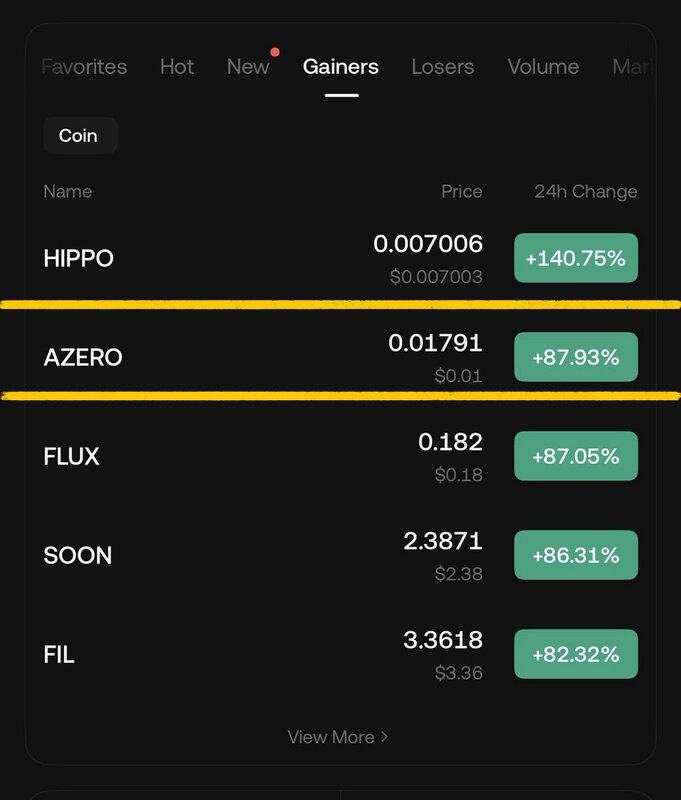The image size is (681, 800).
Task: Tap FIL's +82.32% change badge
Action: 576,654
